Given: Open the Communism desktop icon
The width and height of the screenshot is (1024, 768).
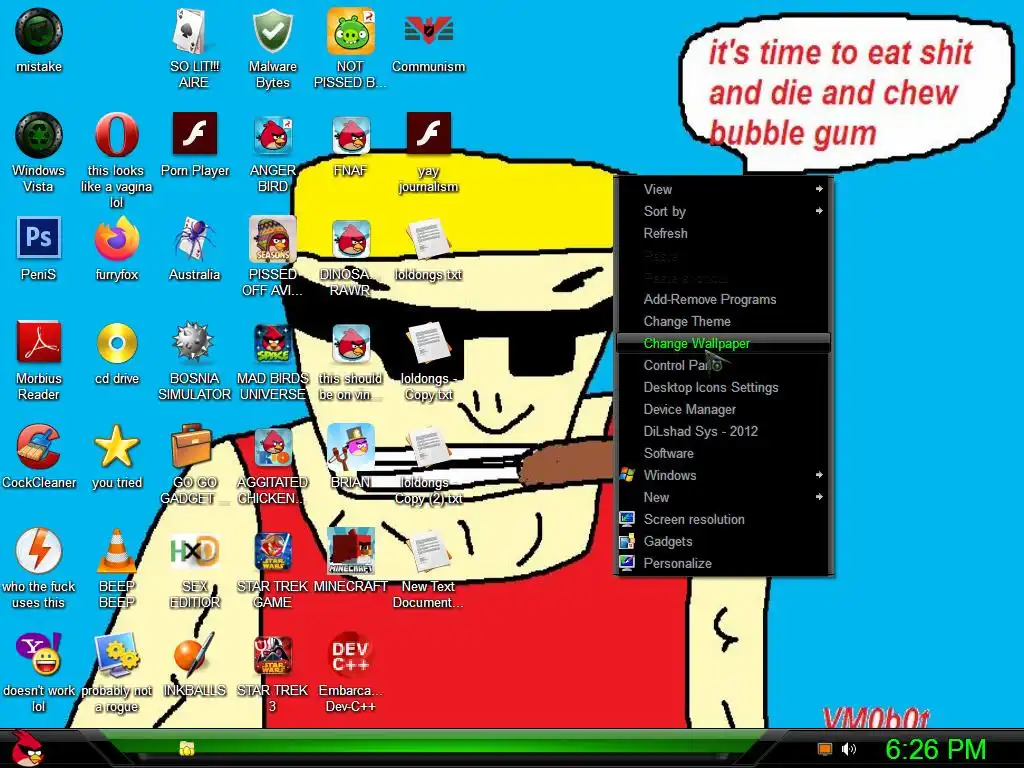Looking at the screenshot, I should 428,31.
